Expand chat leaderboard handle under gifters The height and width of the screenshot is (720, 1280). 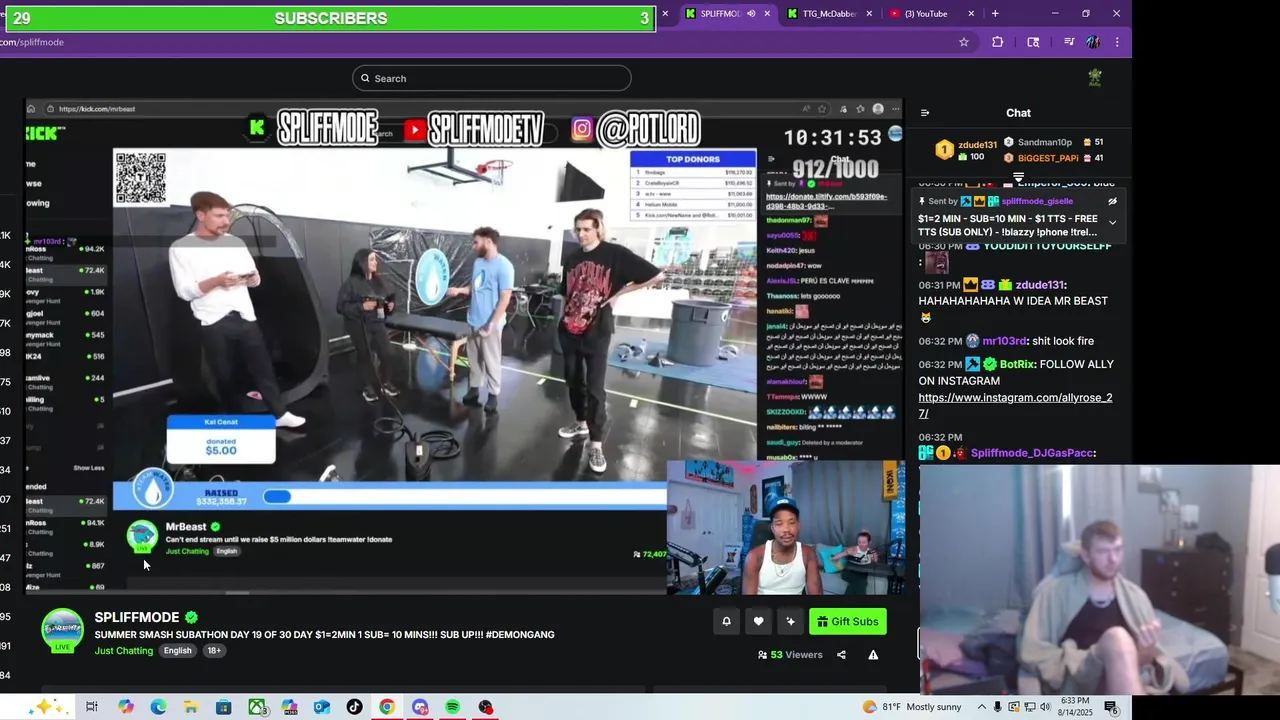[1018, 178]
